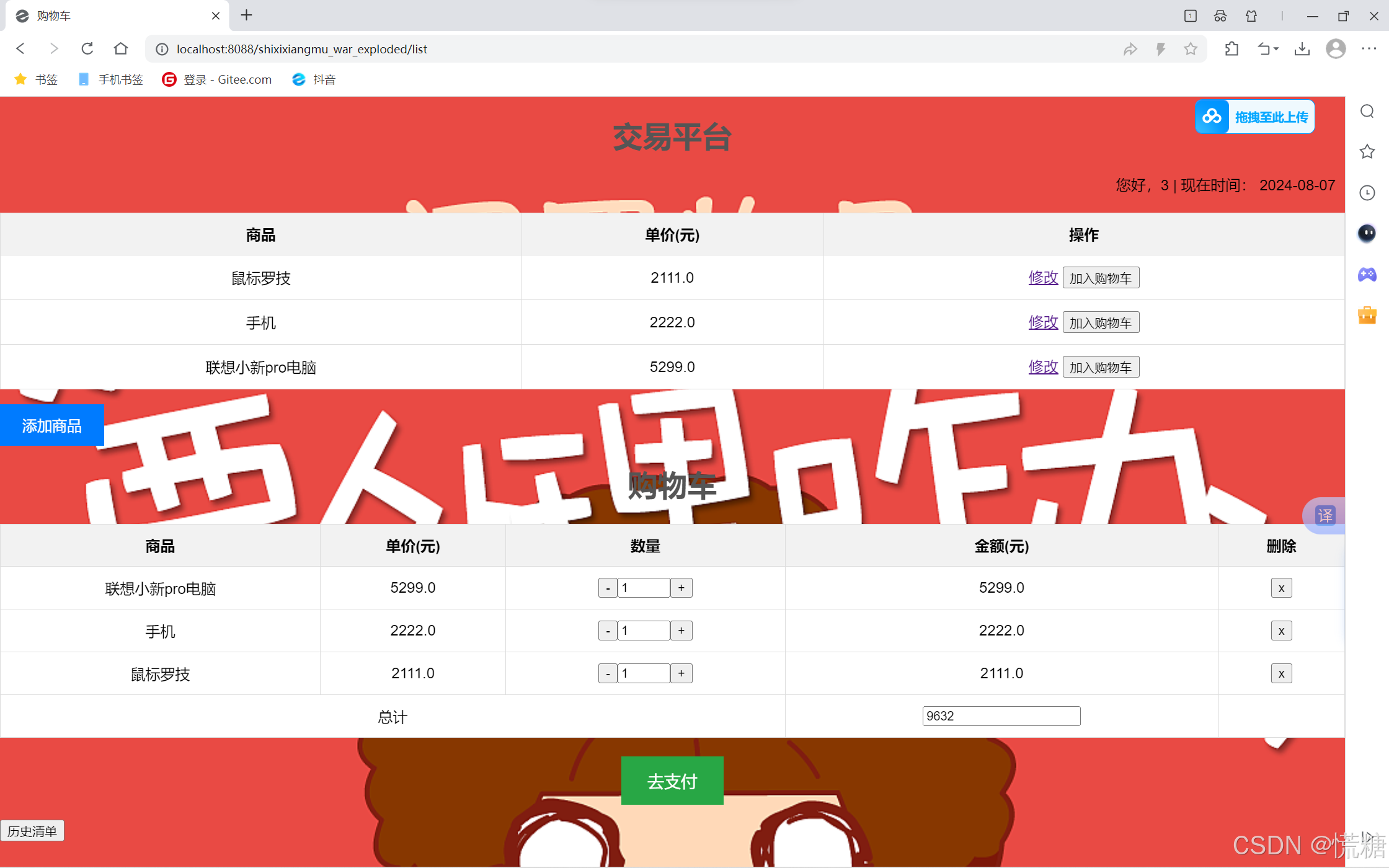This screenshot has width=1389, height=868.
Task: Add 鼠标罗技 to cart
Action: point(1101,278)
